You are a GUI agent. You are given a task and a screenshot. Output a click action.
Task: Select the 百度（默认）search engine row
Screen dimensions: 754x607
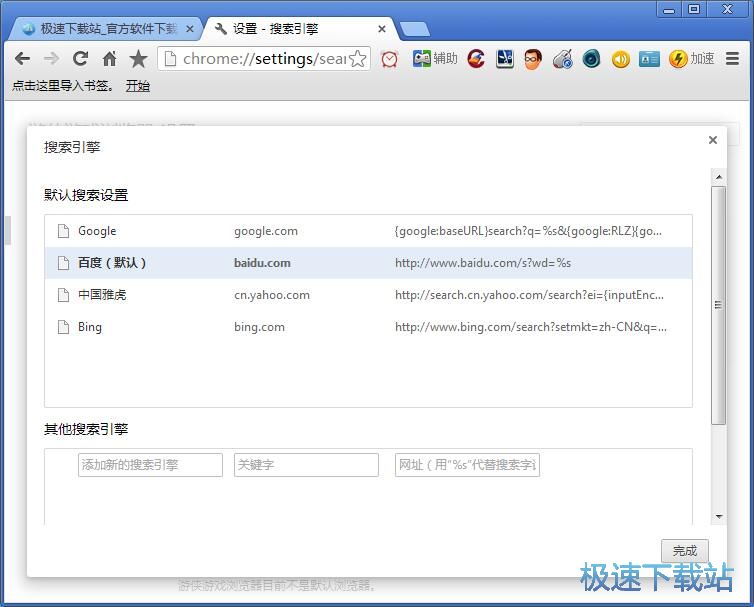click(368, 263)
